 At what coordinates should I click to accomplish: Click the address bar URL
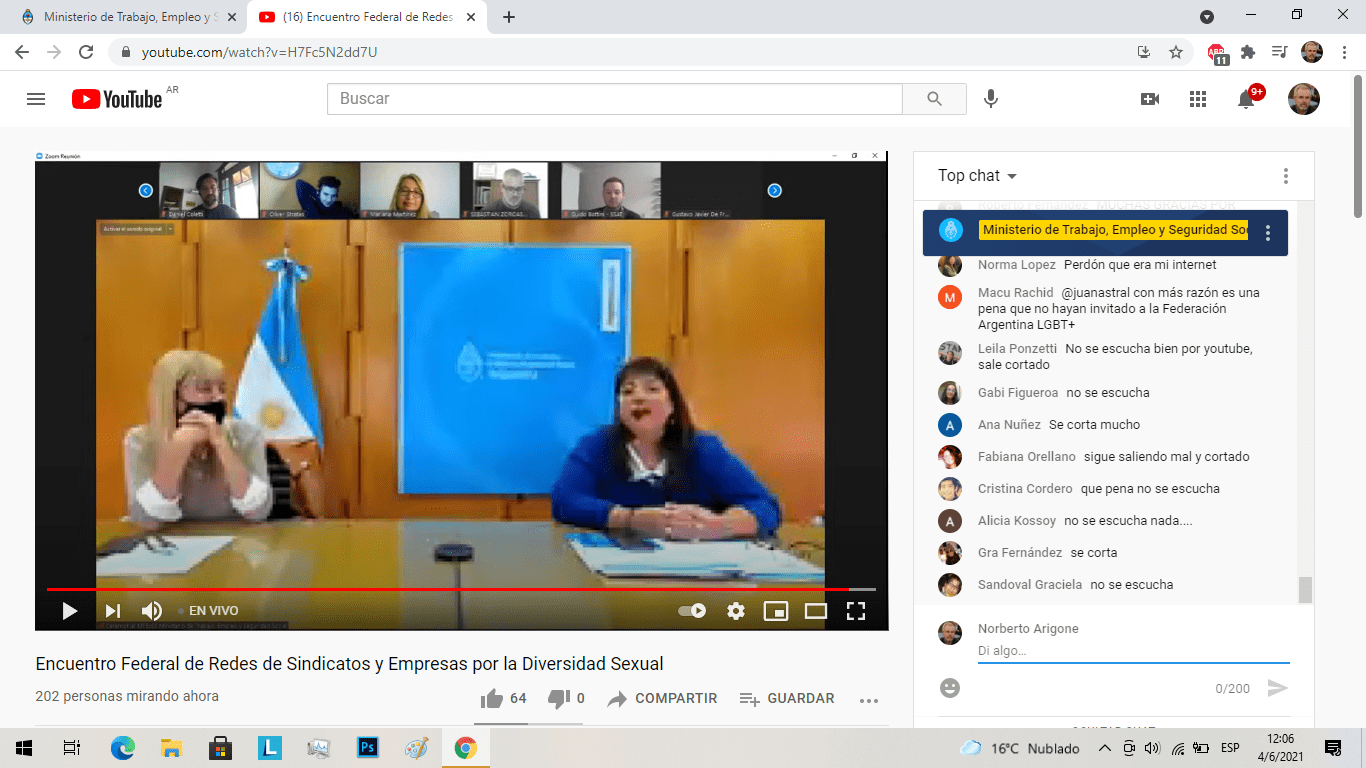click(260, 52)
